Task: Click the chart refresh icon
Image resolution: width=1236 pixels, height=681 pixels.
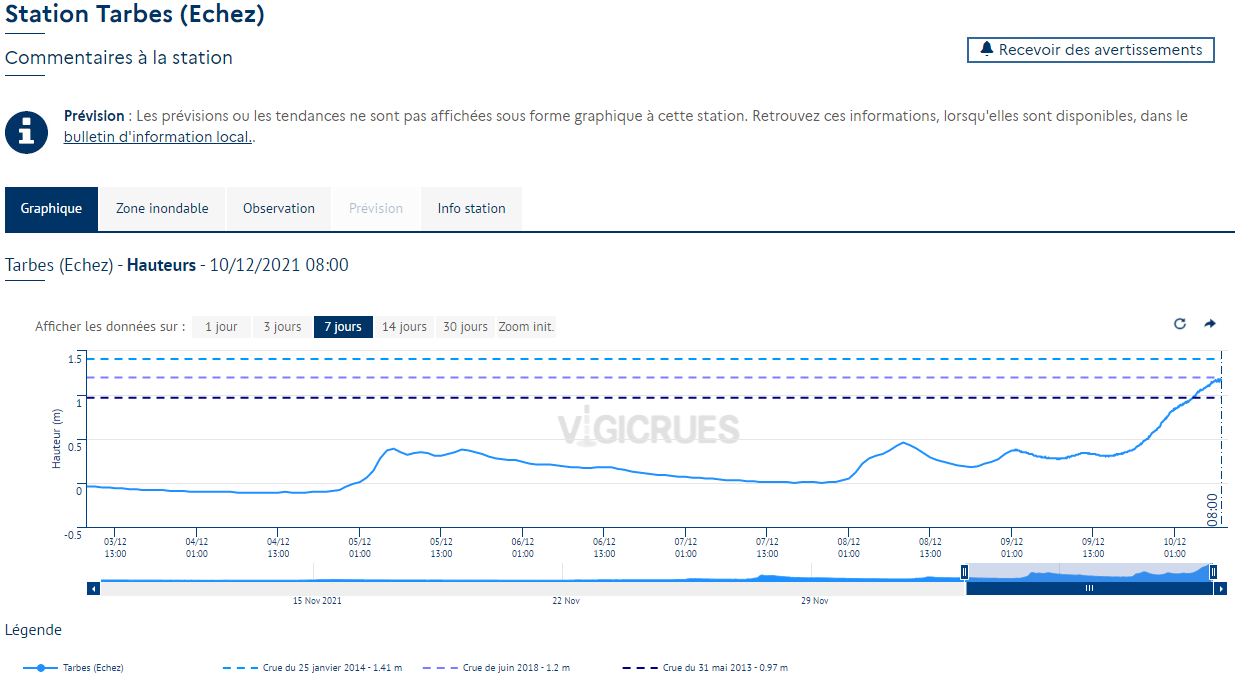Action: [x=1180, y=324]
